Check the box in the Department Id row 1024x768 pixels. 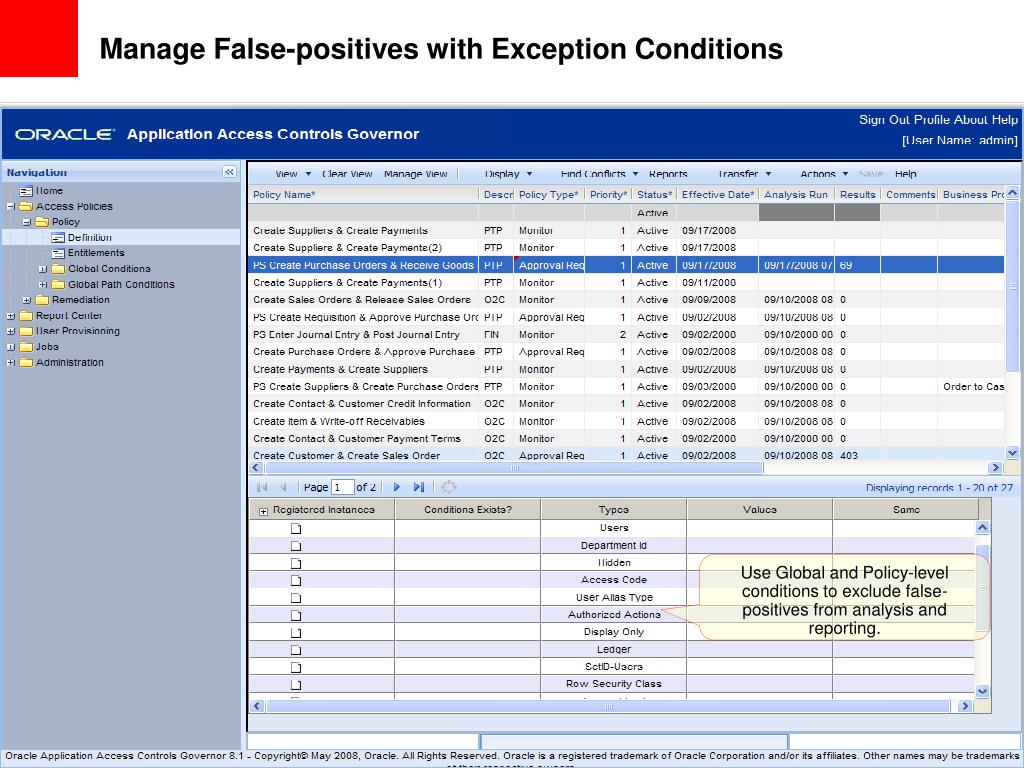pos(296,546)
